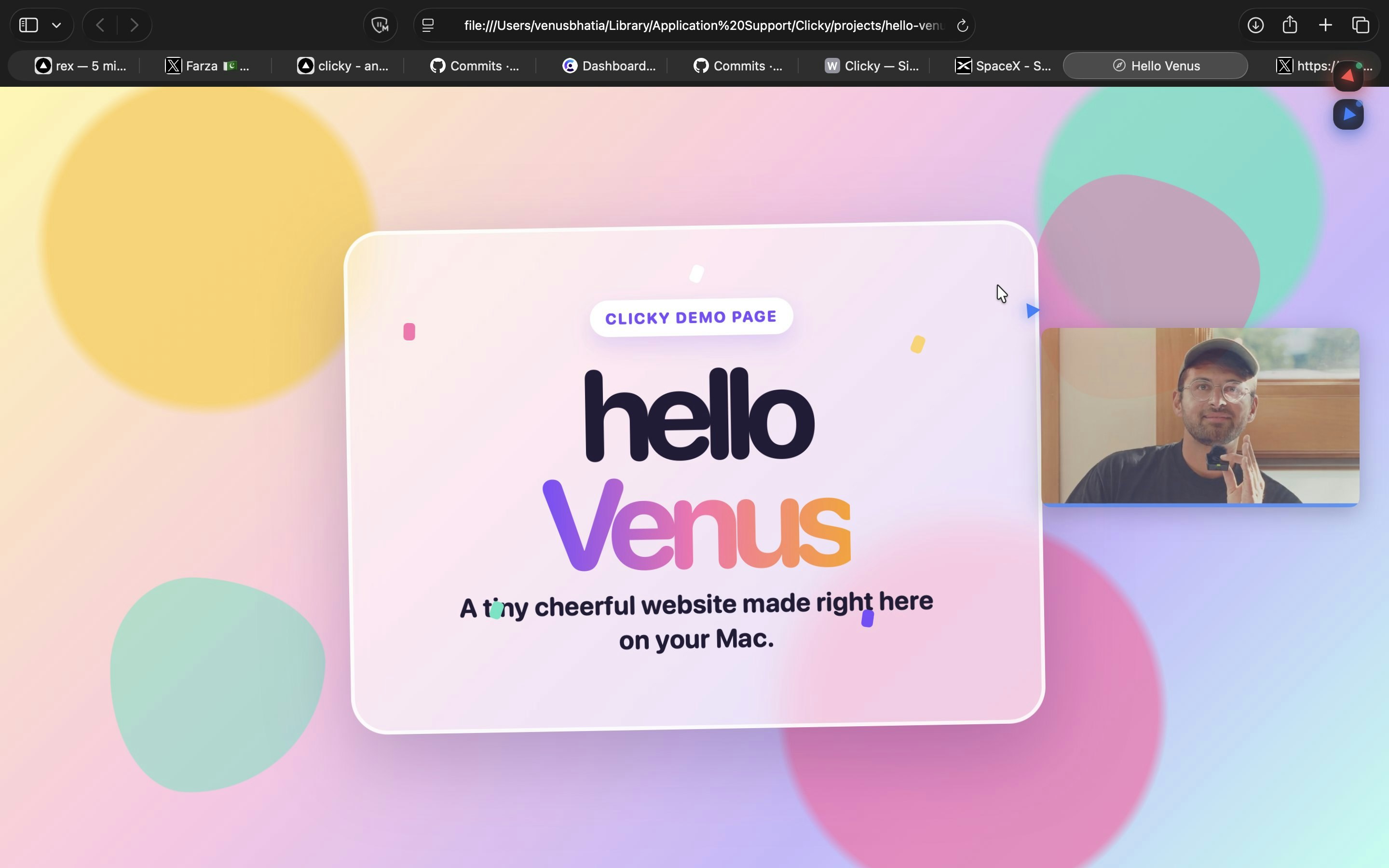Click the blue triangle Clicky overlay icon
This screenshot has width=1389, height=868.
[x=1348, y=114]
